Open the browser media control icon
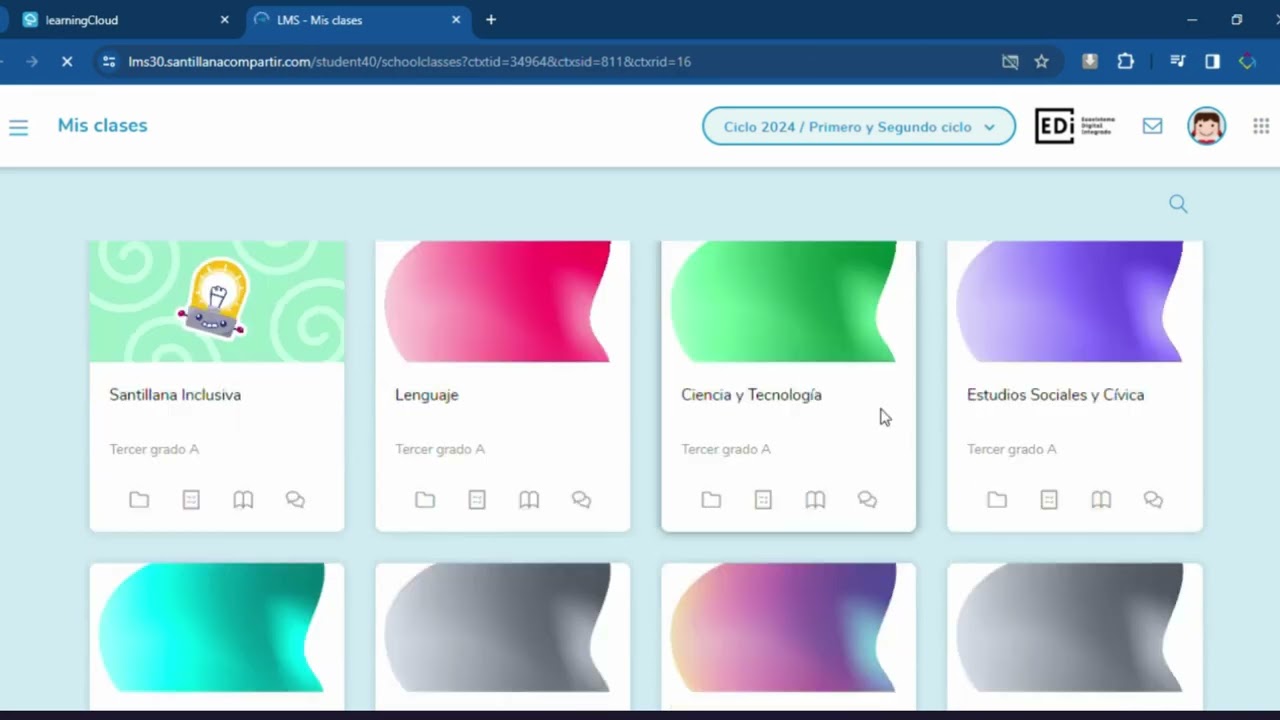 coord(1177,62)
